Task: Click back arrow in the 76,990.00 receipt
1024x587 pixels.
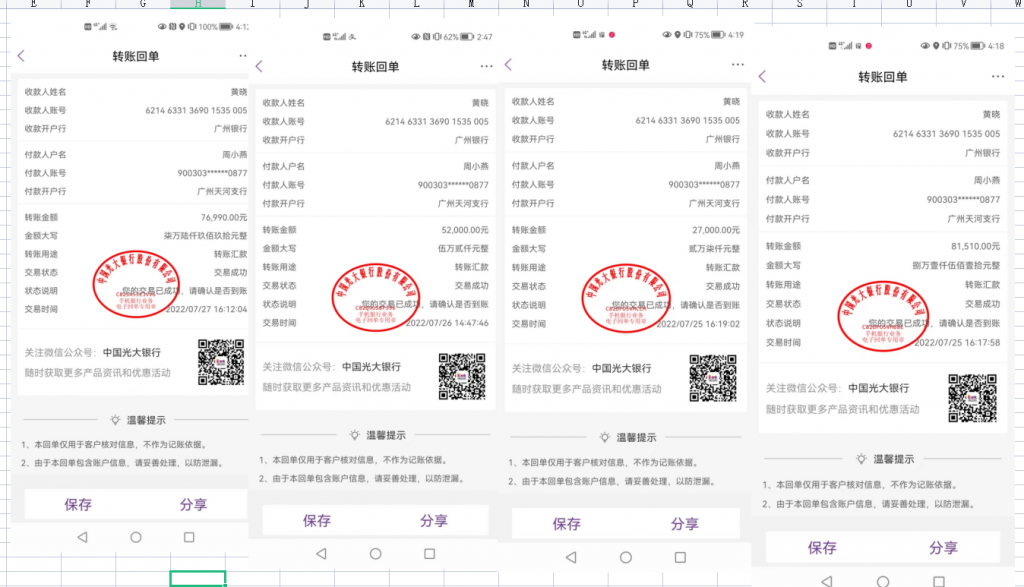Action: click(22, 56)
